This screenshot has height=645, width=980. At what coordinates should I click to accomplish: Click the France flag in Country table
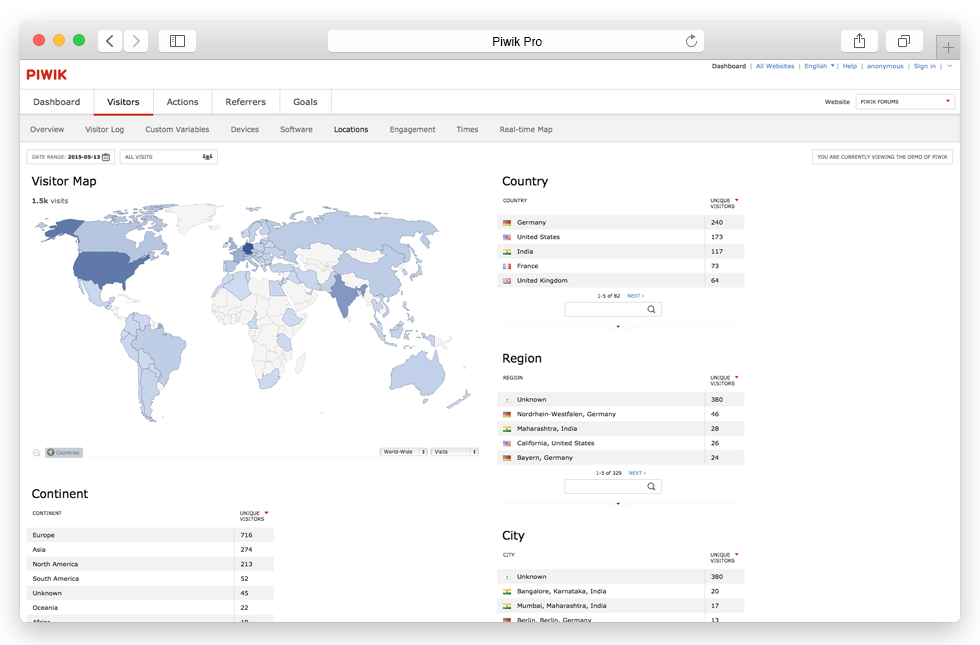(507, 266)
